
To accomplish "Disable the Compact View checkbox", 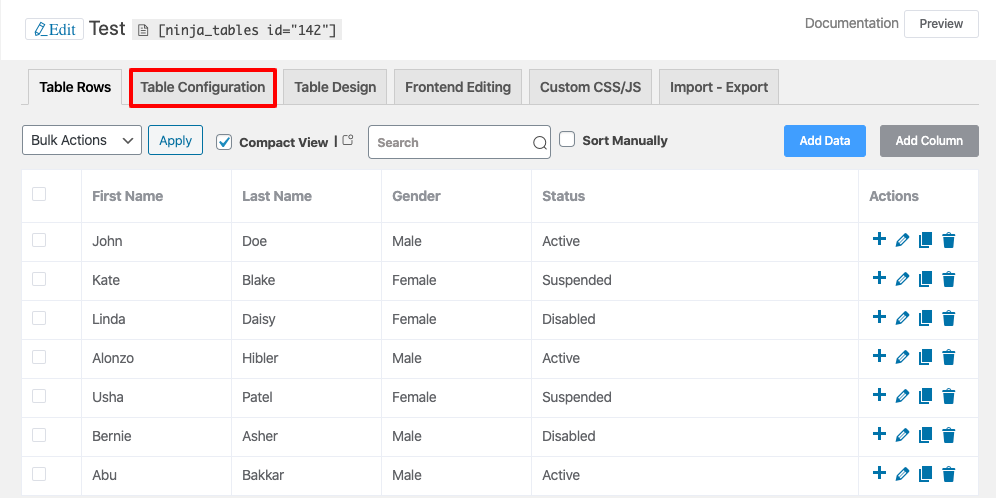I will coord(224,142).
